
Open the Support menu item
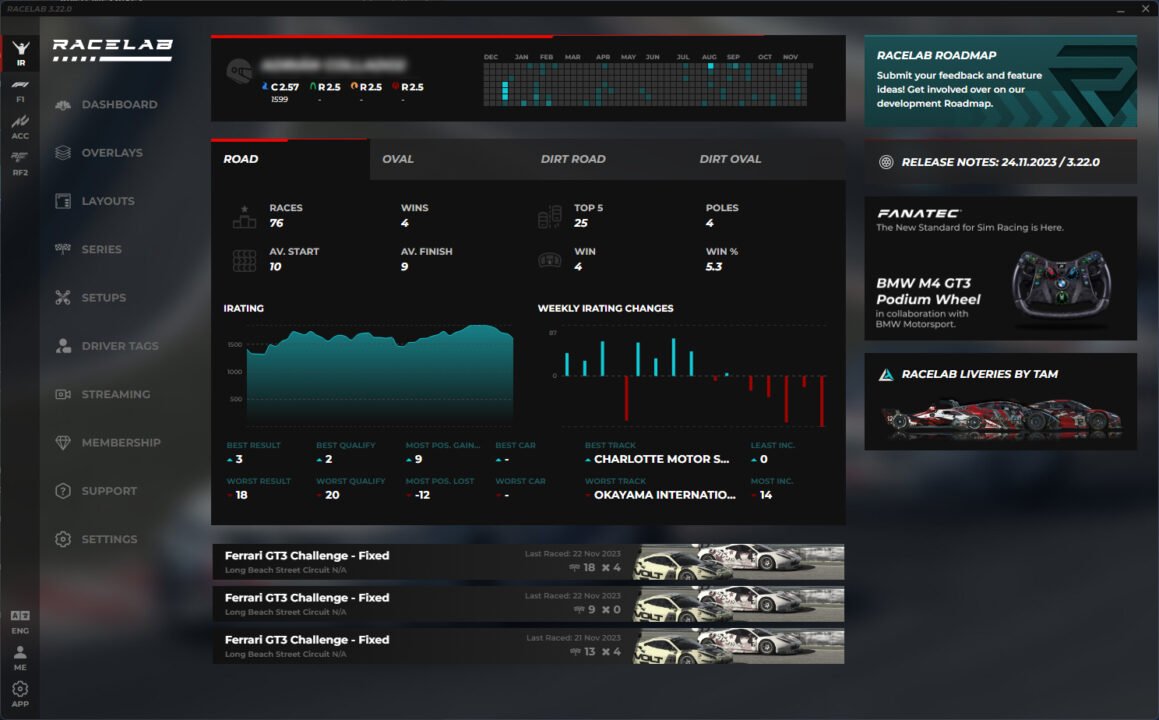(107, 491)
